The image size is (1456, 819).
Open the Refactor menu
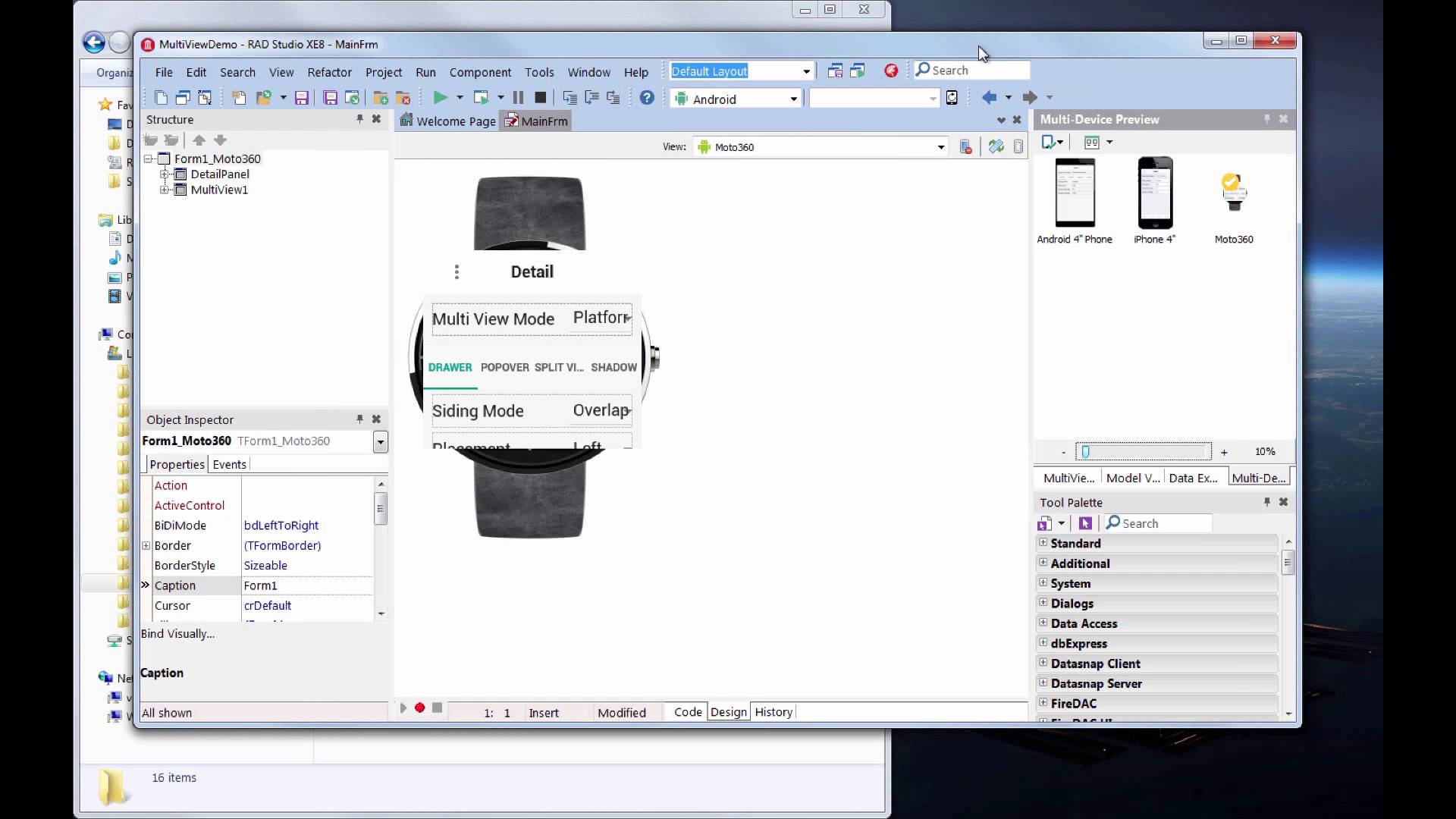[x=329, y=72]
